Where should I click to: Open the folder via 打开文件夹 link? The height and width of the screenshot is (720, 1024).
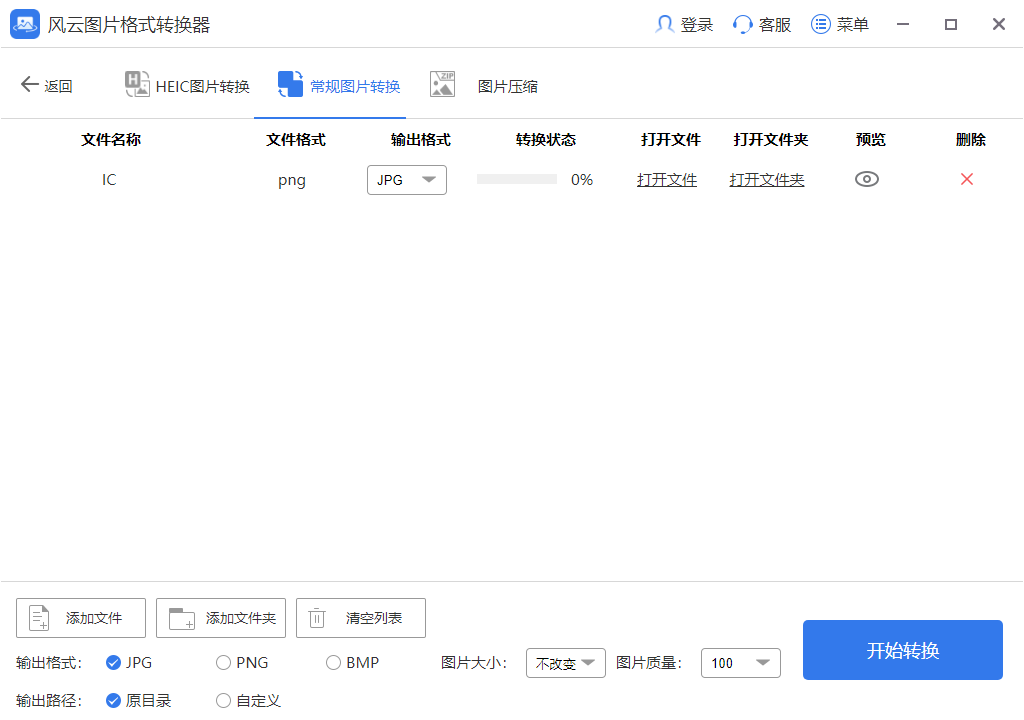pyautogui.click(x=767, y=179)
